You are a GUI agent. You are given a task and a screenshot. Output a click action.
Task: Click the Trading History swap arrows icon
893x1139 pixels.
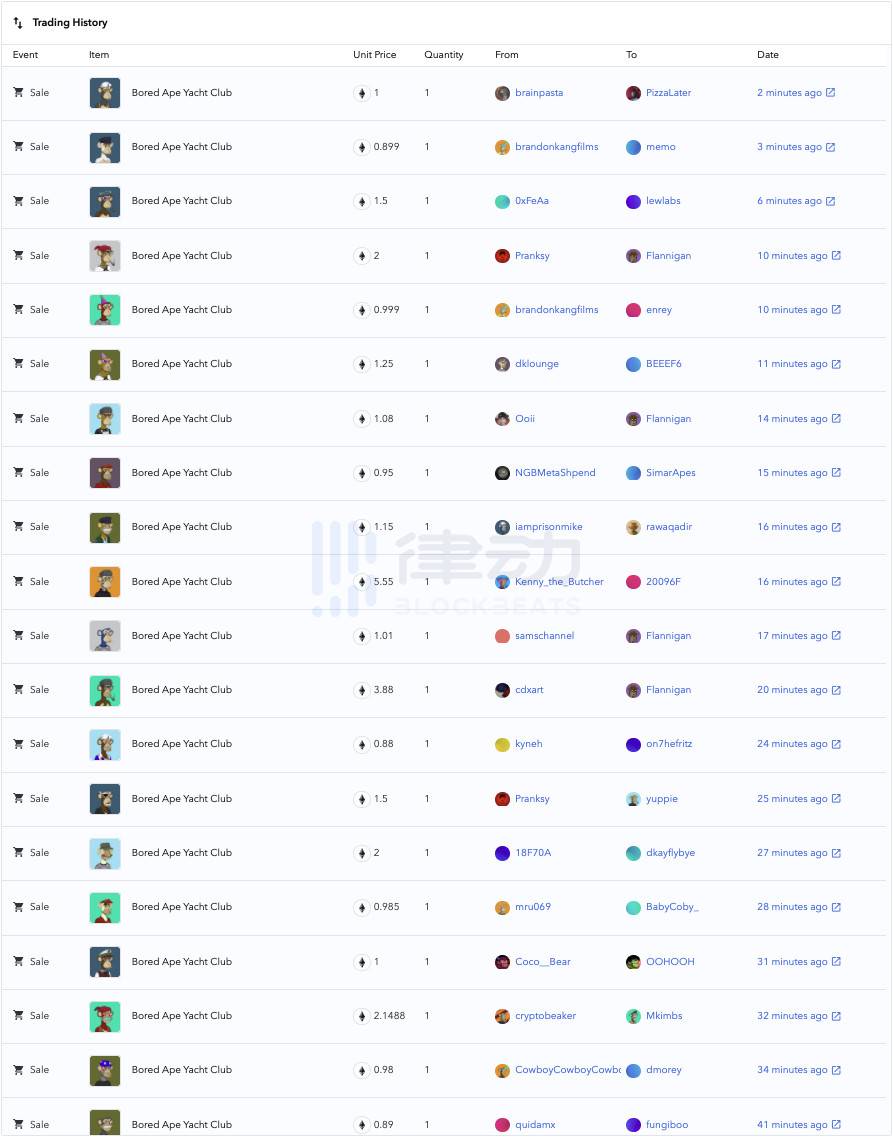point(18,23)
